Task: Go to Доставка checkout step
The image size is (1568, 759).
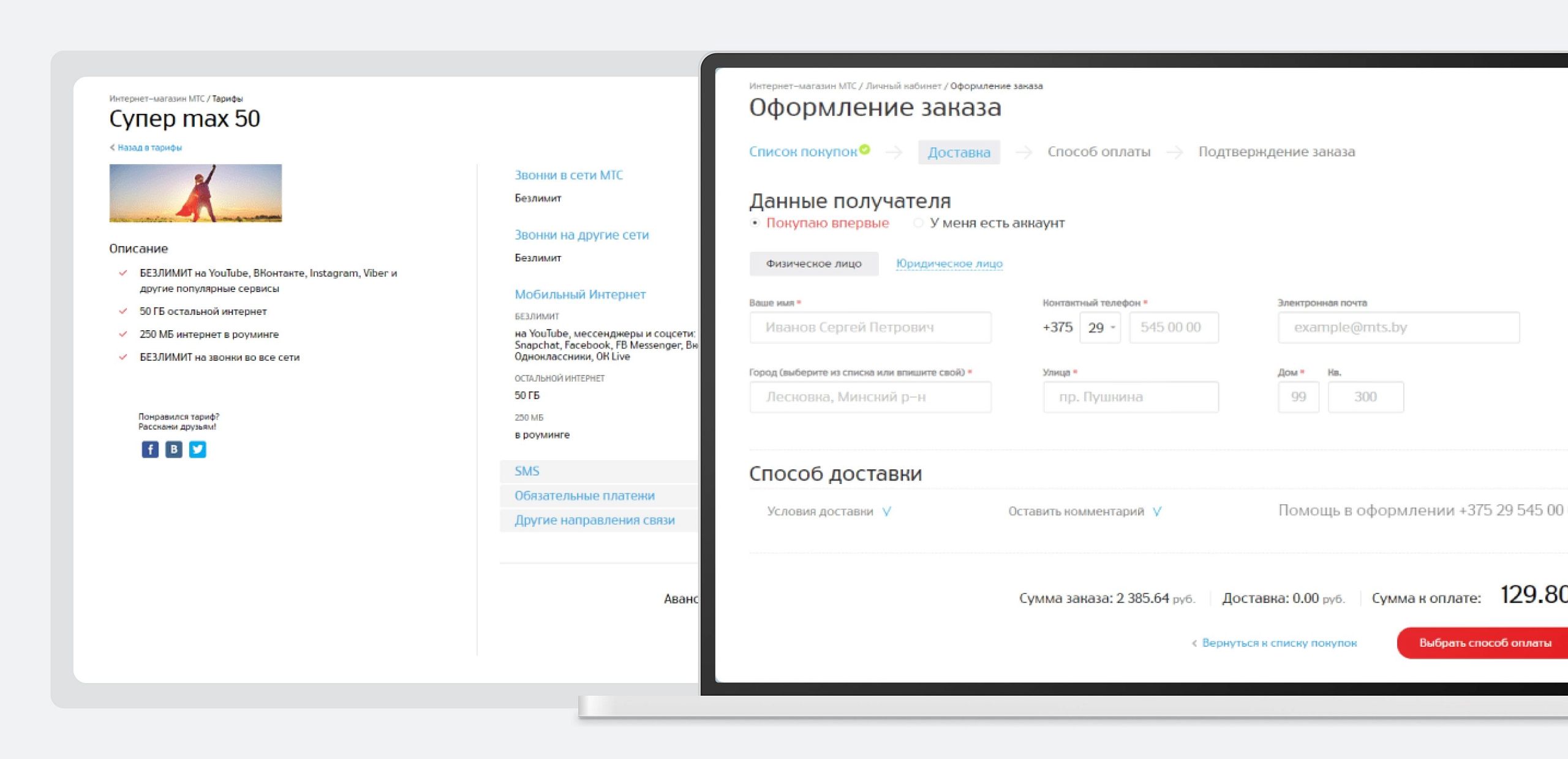Action: point(959,153)
